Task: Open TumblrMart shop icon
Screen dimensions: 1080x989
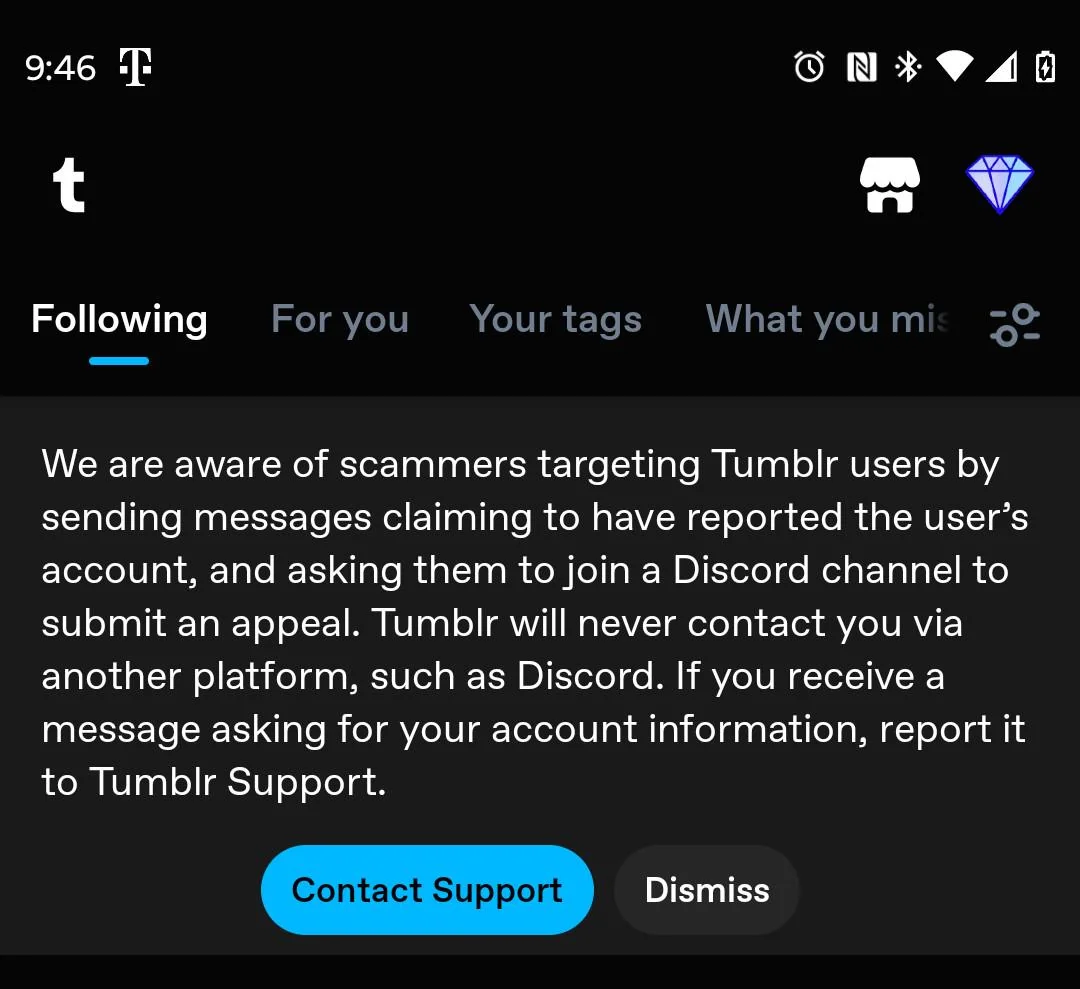Action: (890, 185)
